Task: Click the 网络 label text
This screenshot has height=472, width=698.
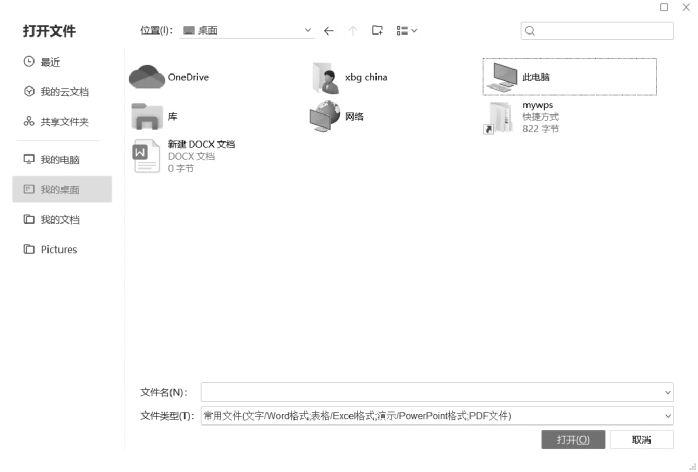Action: [x=354, y=116]
